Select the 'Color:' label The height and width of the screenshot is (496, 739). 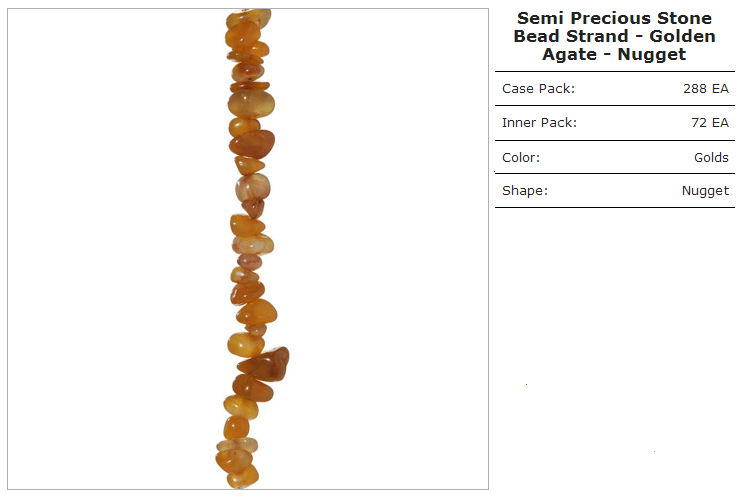[521, 157]
